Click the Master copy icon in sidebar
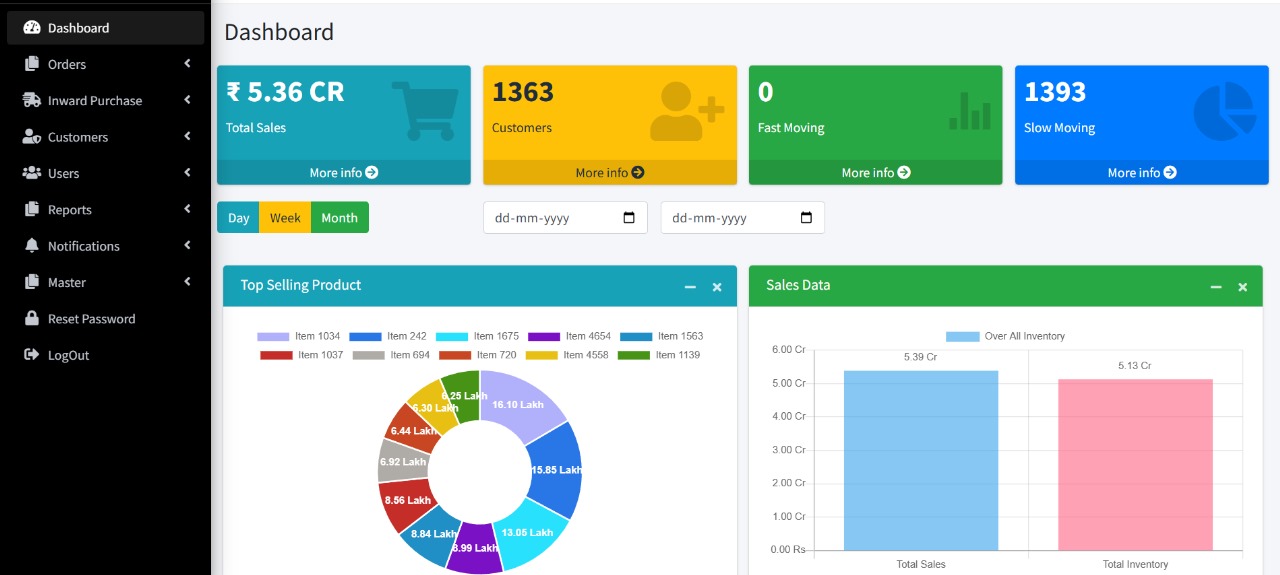 click(x=32, y=282)
